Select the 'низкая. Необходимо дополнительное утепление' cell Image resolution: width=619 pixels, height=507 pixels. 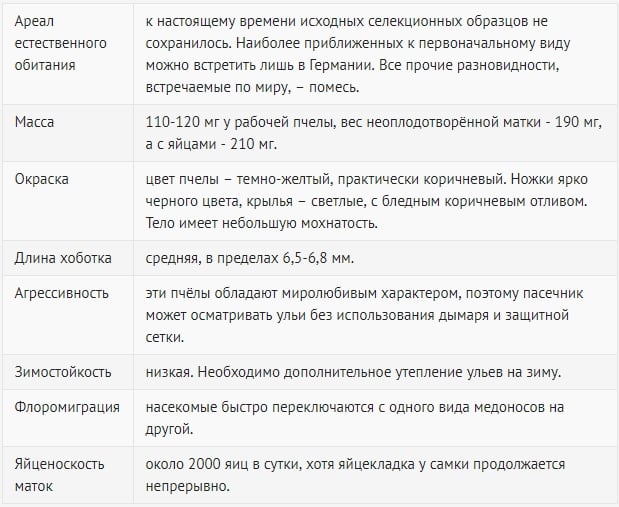tap(353, 372)
